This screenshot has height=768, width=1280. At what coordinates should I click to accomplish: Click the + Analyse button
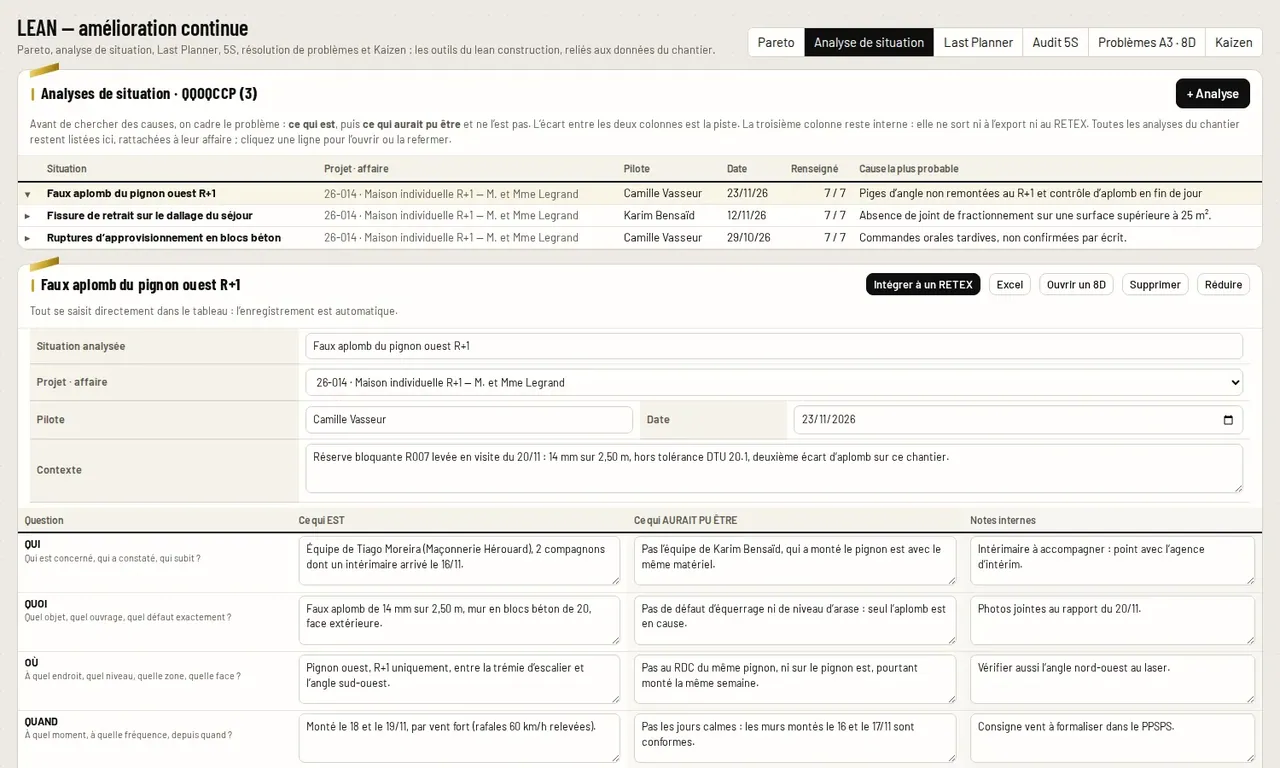click(x=1212, y=93)
